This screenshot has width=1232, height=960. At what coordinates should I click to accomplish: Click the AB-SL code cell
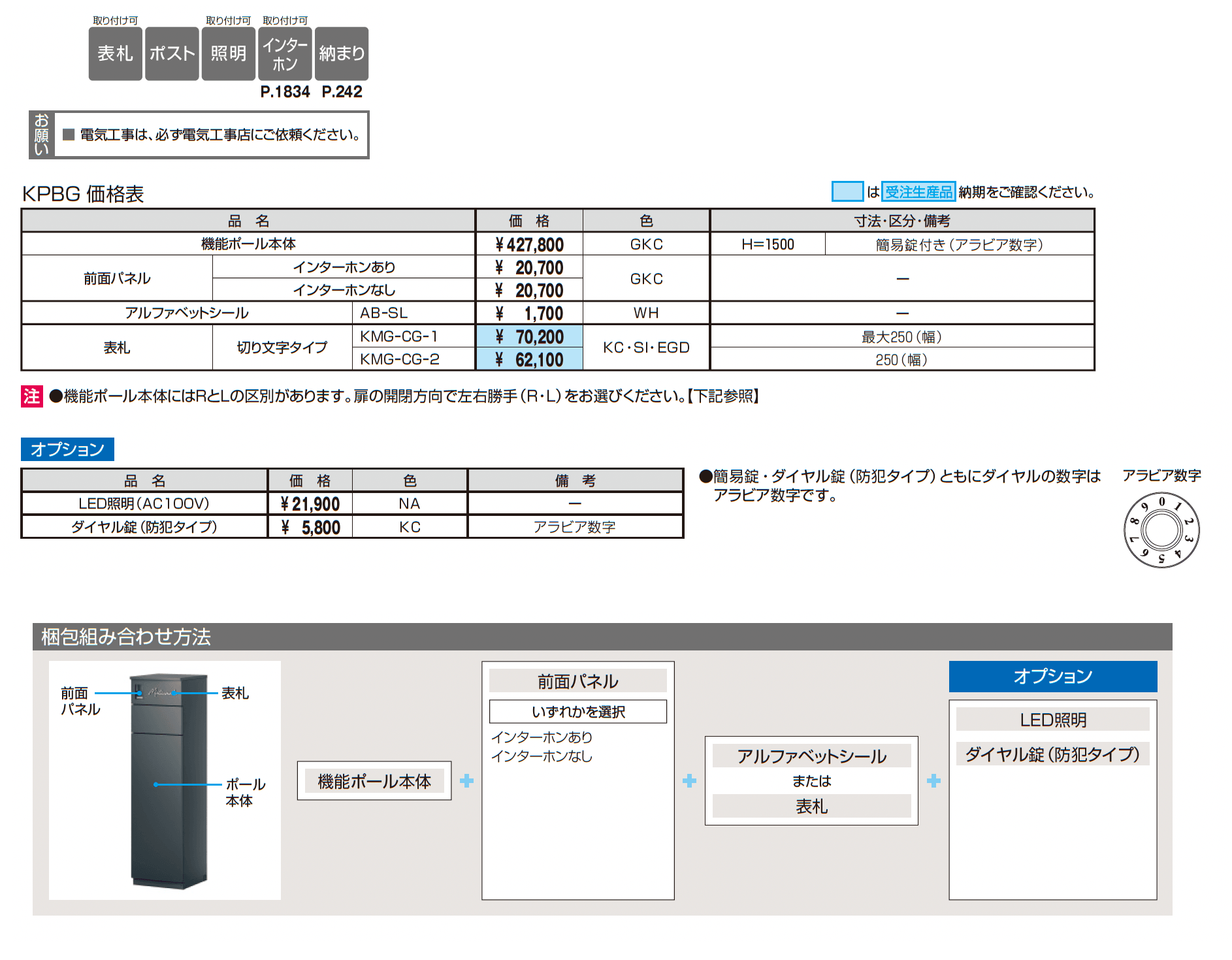(x=413, y=313)
